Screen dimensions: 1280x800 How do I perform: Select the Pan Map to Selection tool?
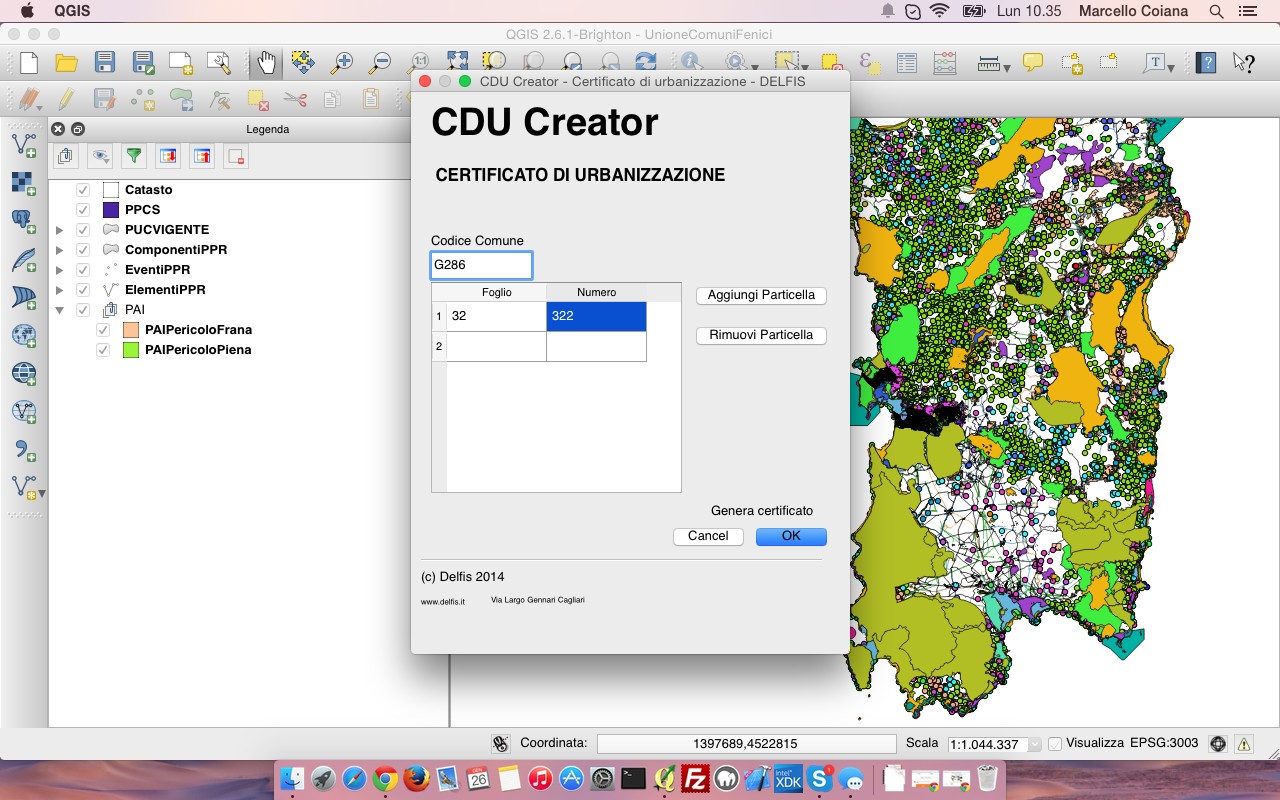pyautogui.click(x=303, y=63)
